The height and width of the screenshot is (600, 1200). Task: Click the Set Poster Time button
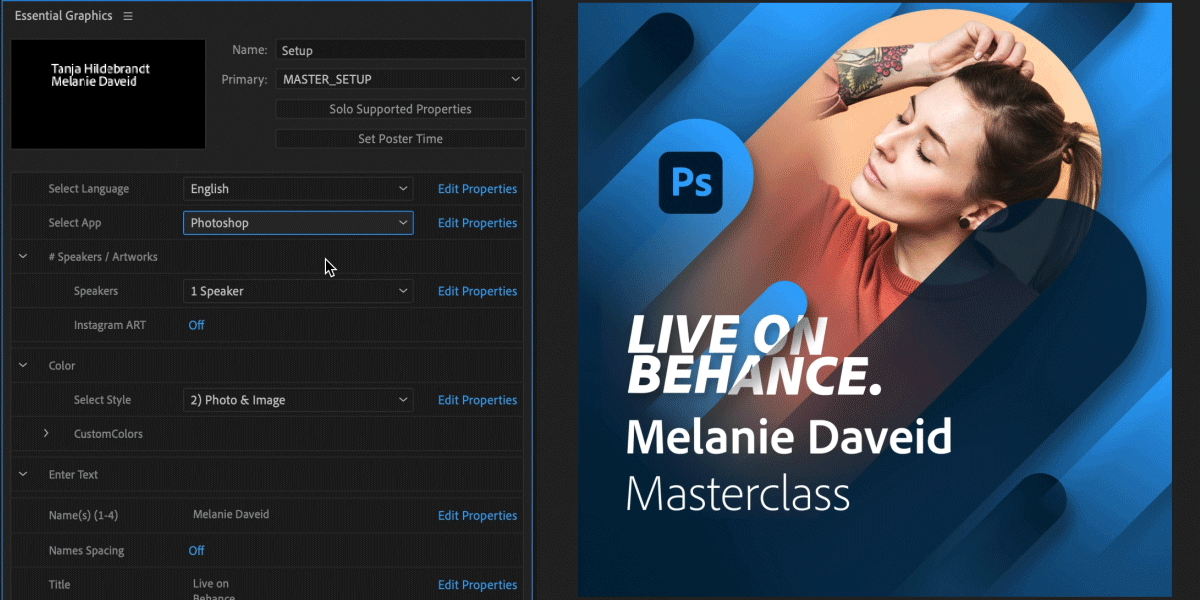pos(400,139)
